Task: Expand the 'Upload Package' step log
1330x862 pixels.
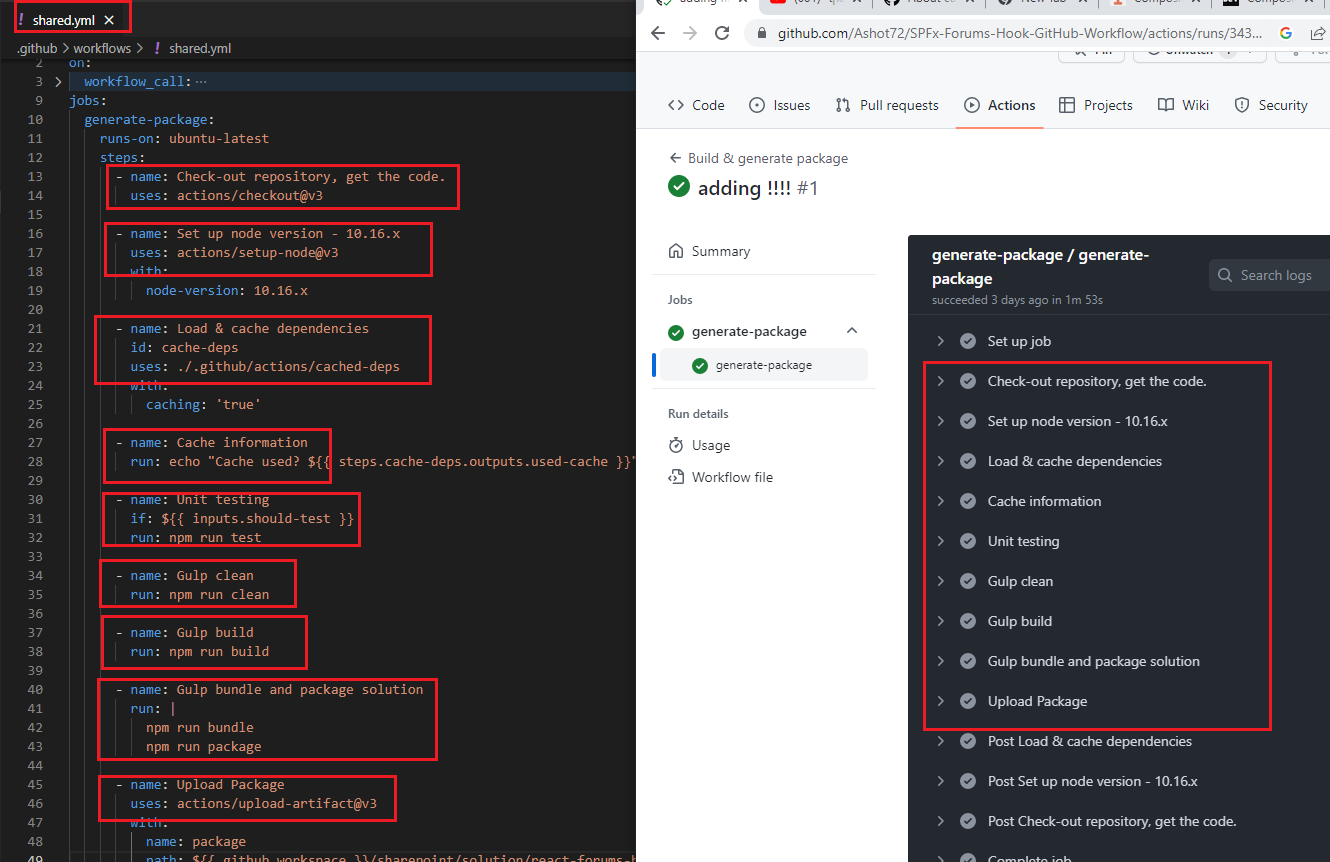Action: 940,701
